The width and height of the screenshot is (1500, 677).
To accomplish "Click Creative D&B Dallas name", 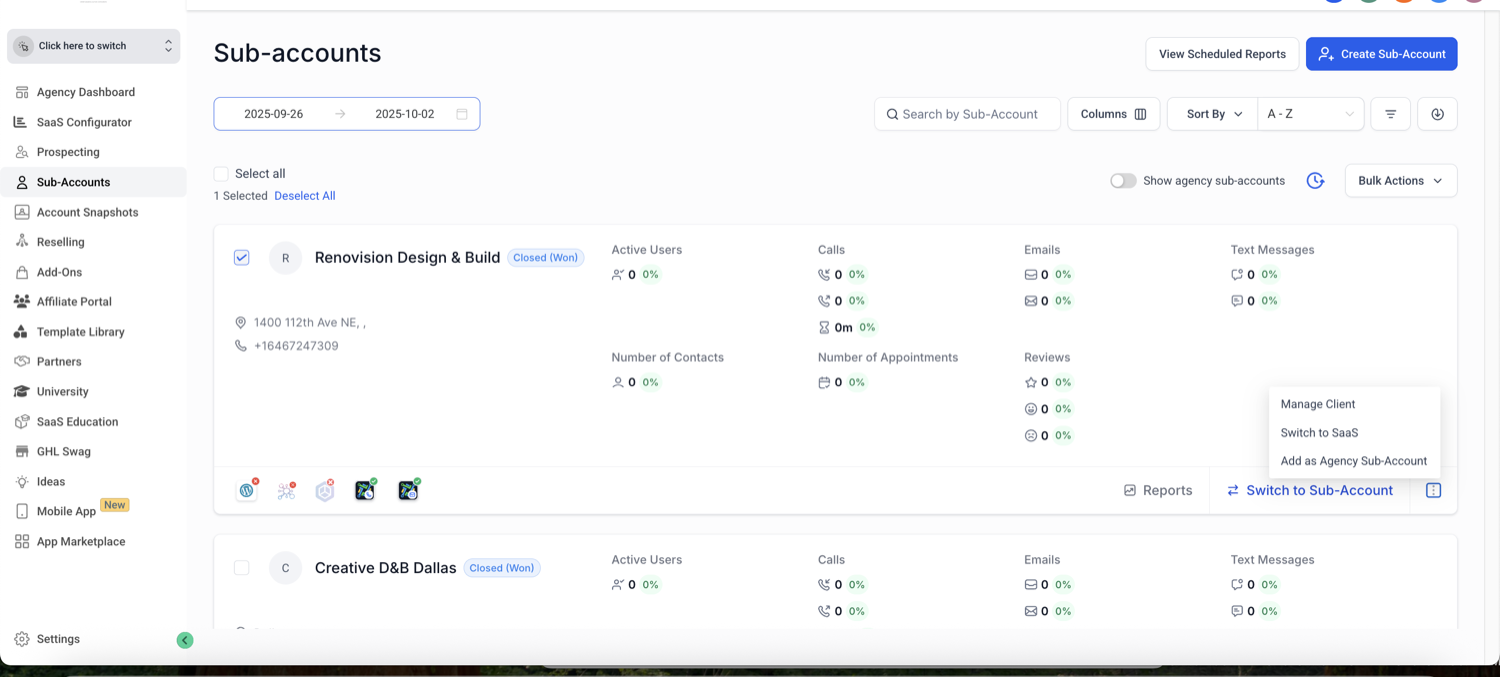I will (x=385, y=568).
